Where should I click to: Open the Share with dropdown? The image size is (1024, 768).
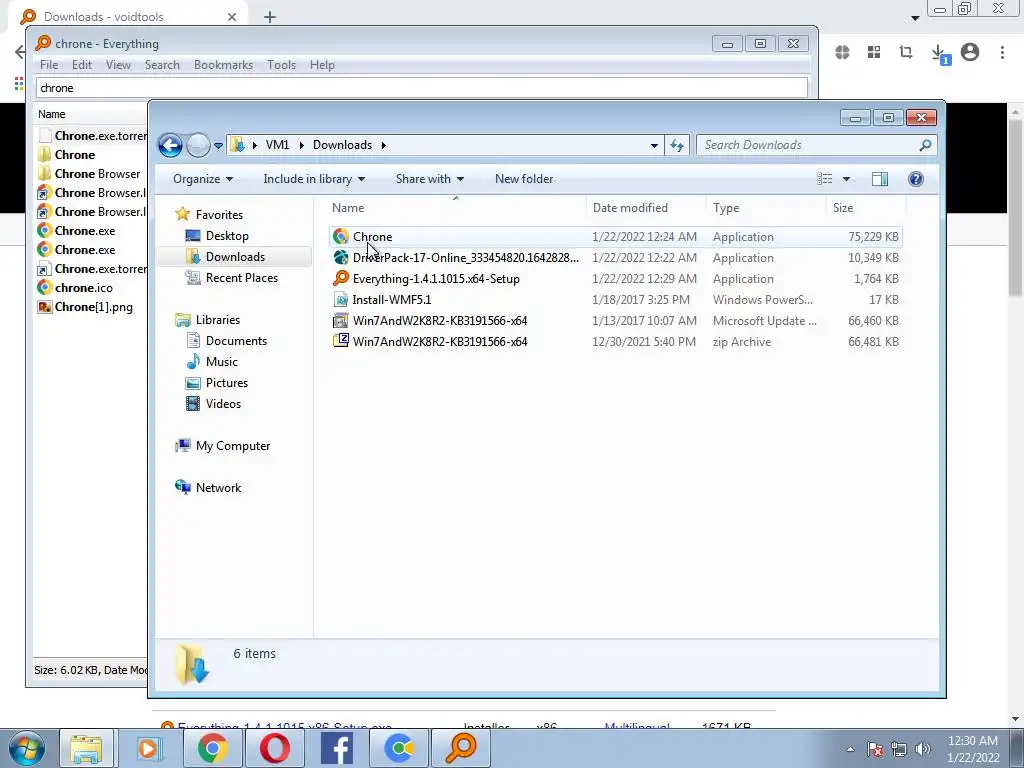coord(429,179)
